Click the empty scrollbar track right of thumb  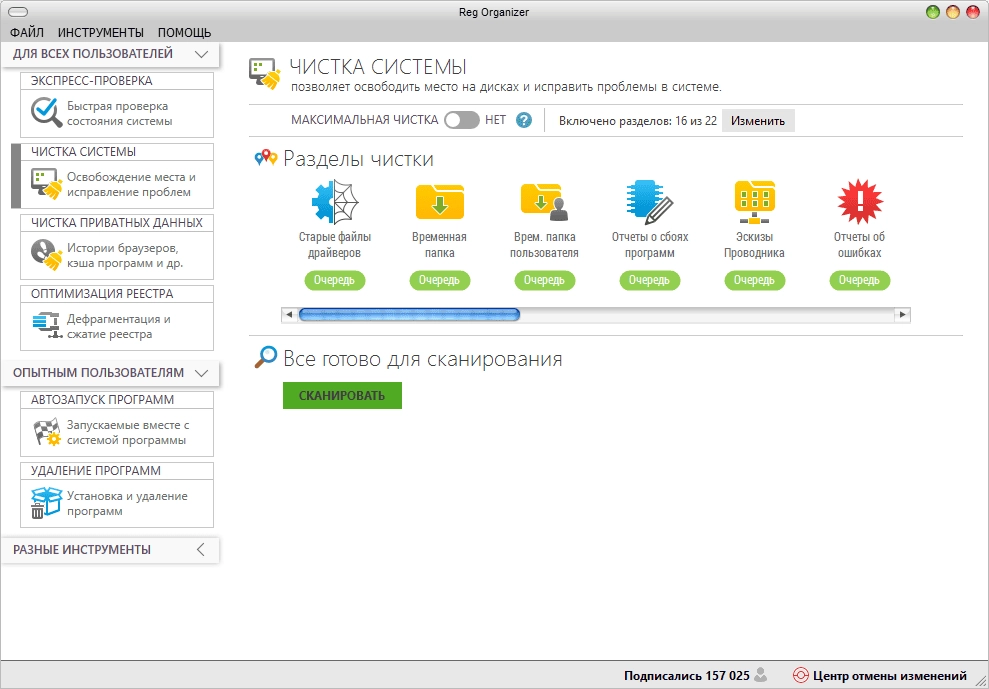point(707,314)
